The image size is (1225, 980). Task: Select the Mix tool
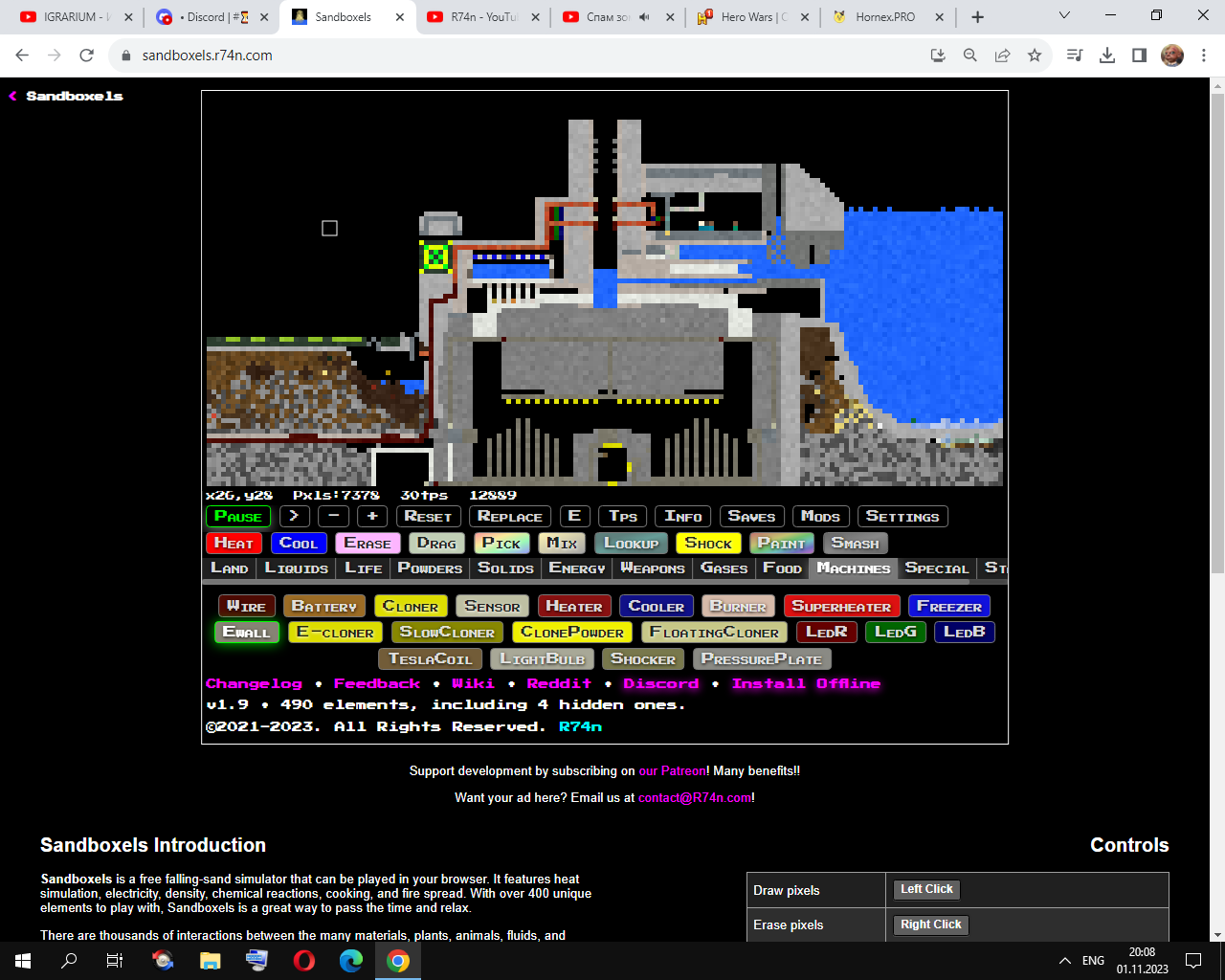pos(562,544)
